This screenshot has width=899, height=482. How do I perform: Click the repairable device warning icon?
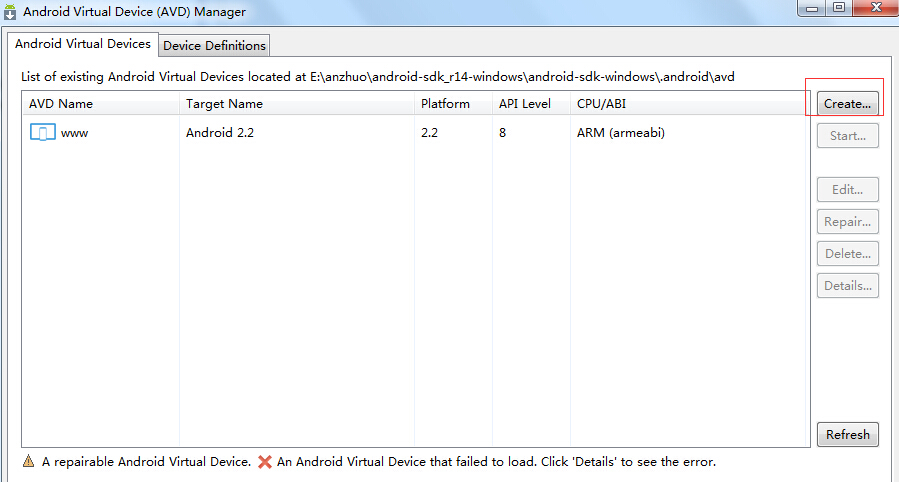(28, 461)
